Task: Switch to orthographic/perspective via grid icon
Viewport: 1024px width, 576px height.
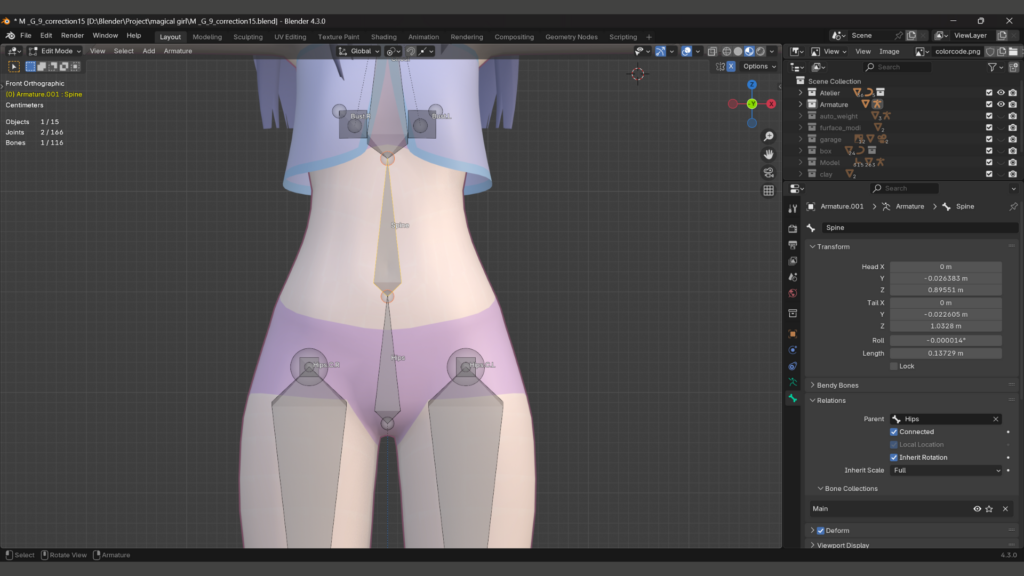Action: tap(768, 190)
